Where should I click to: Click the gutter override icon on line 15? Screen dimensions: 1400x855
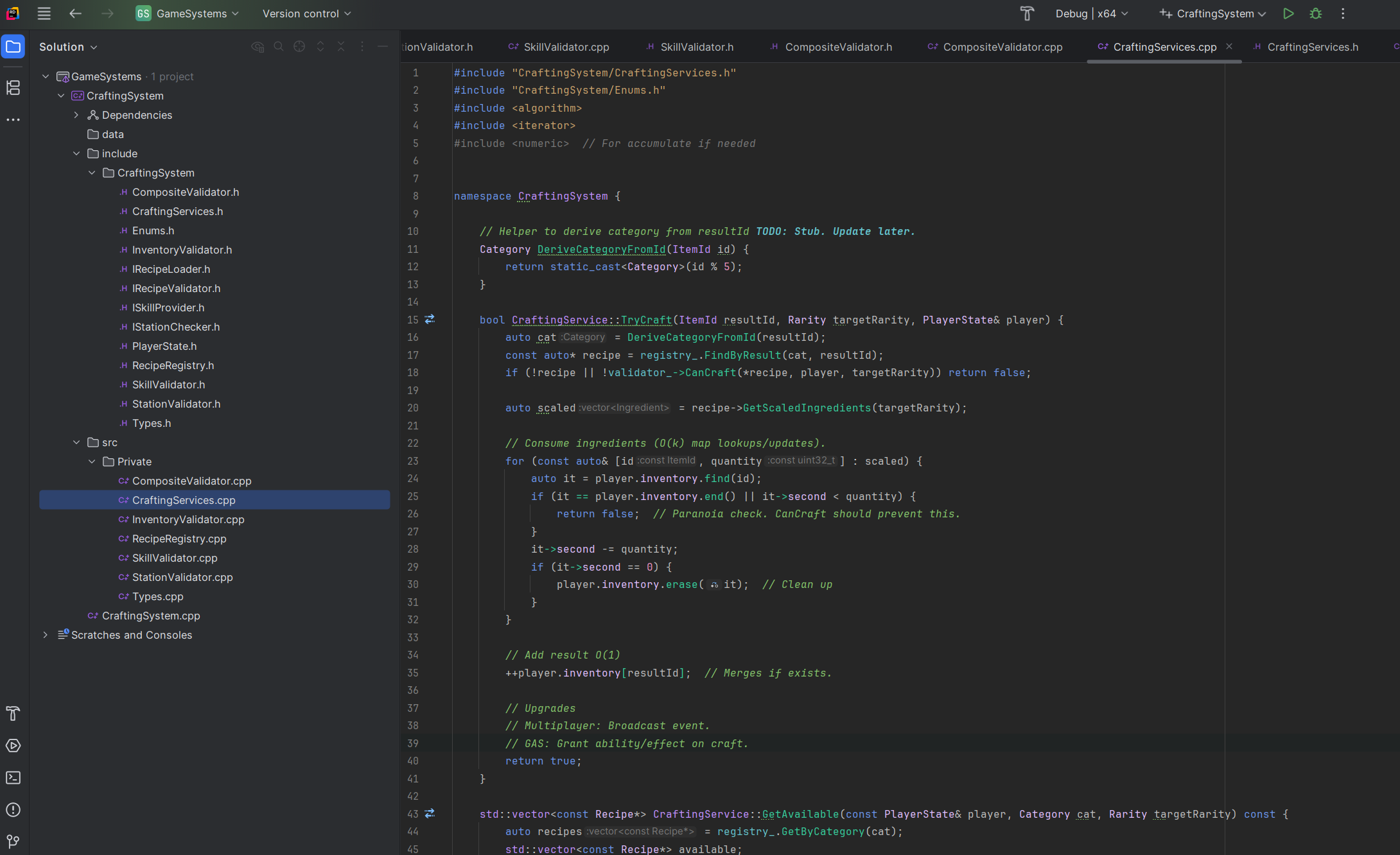430,319
